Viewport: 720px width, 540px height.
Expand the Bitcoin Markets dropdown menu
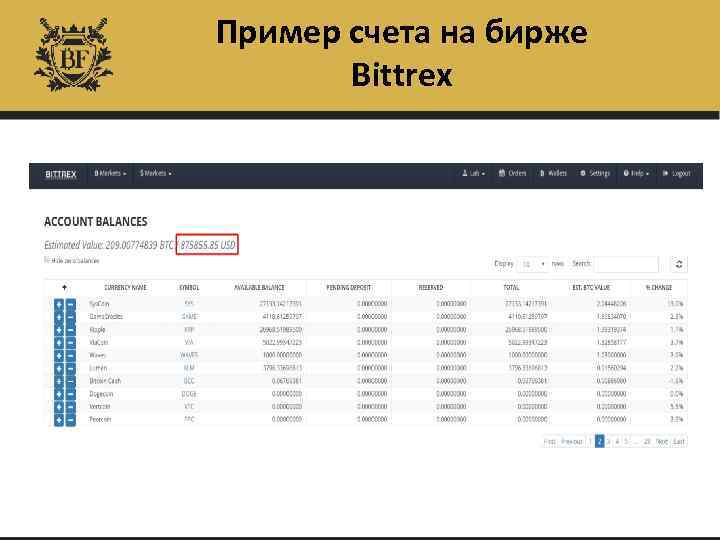click(x=110, y=174)
